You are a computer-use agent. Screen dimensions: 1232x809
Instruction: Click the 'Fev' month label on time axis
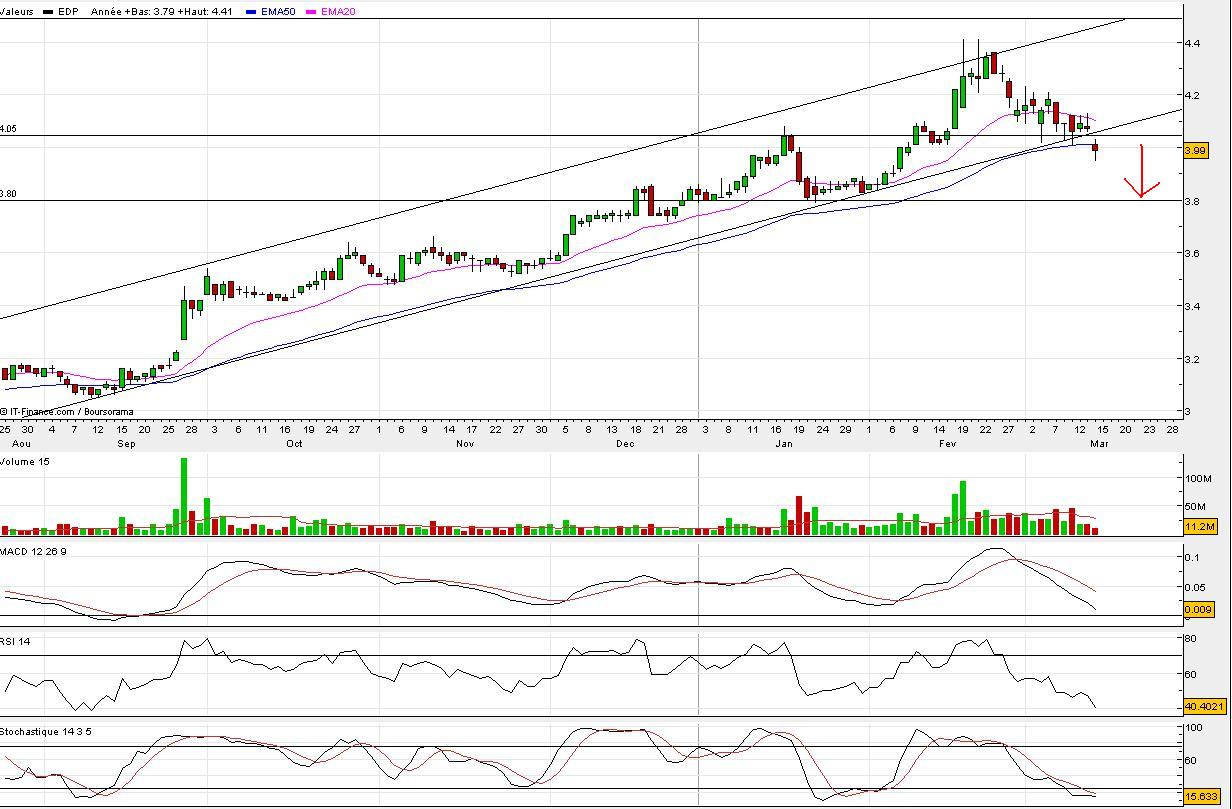pos(948,442)
